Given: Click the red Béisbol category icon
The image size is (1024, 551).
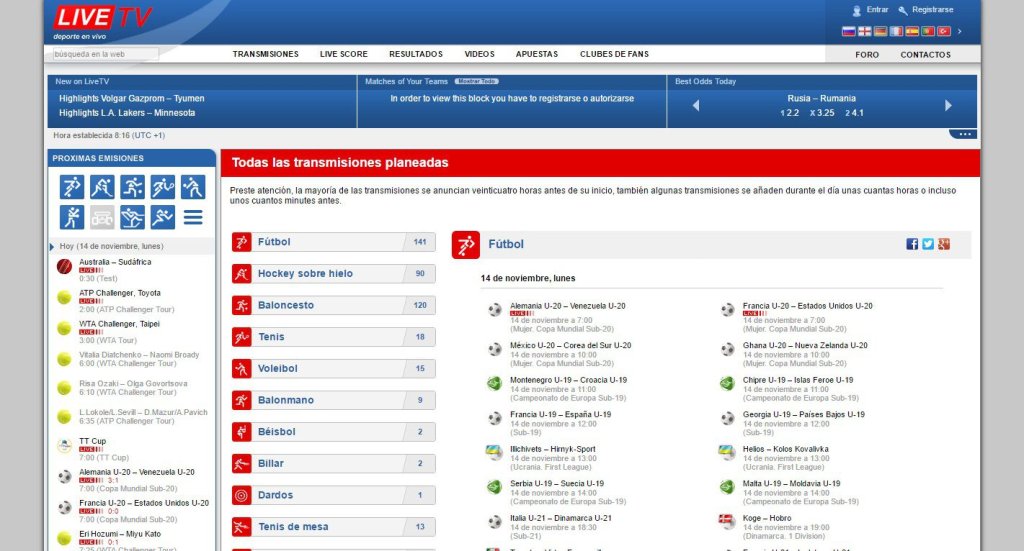Looking at the screenshot, I should (241, 432).
